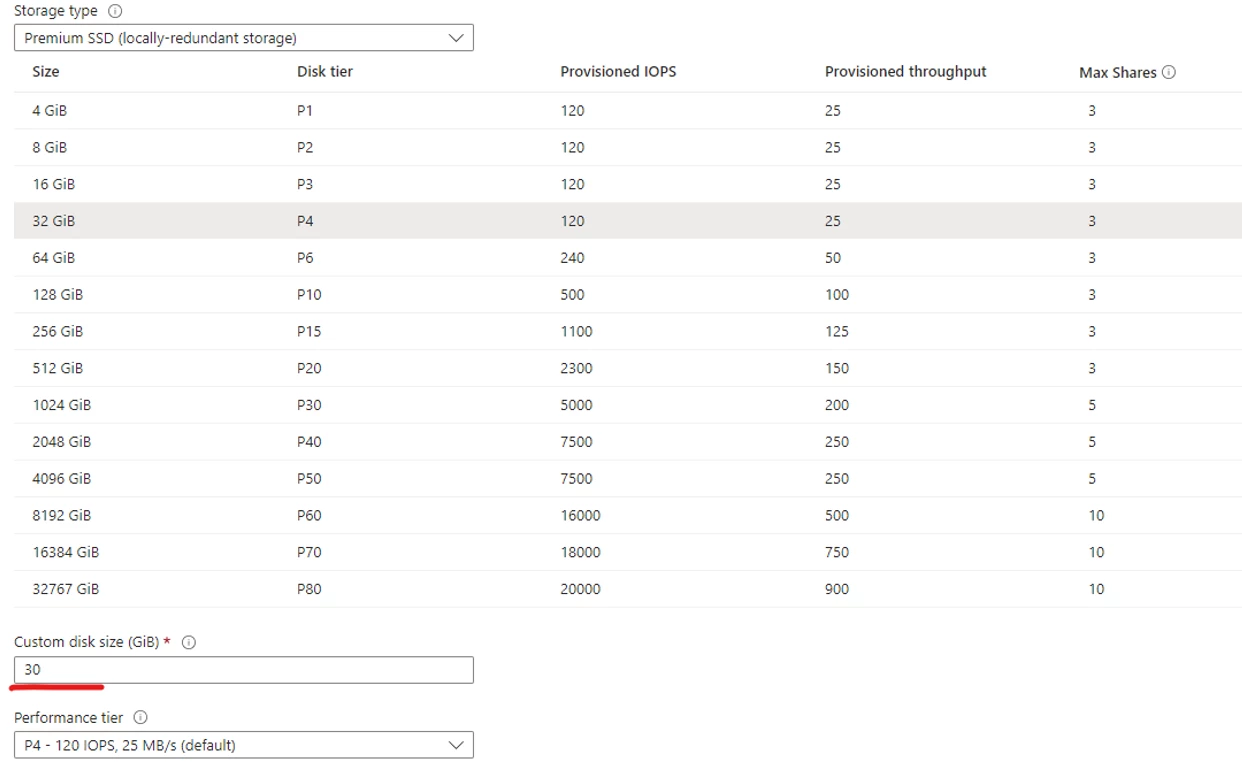Select the 64 GiB size row
Image resolution: width=1242 pixels, height=762 pixels.
[627, 258]
